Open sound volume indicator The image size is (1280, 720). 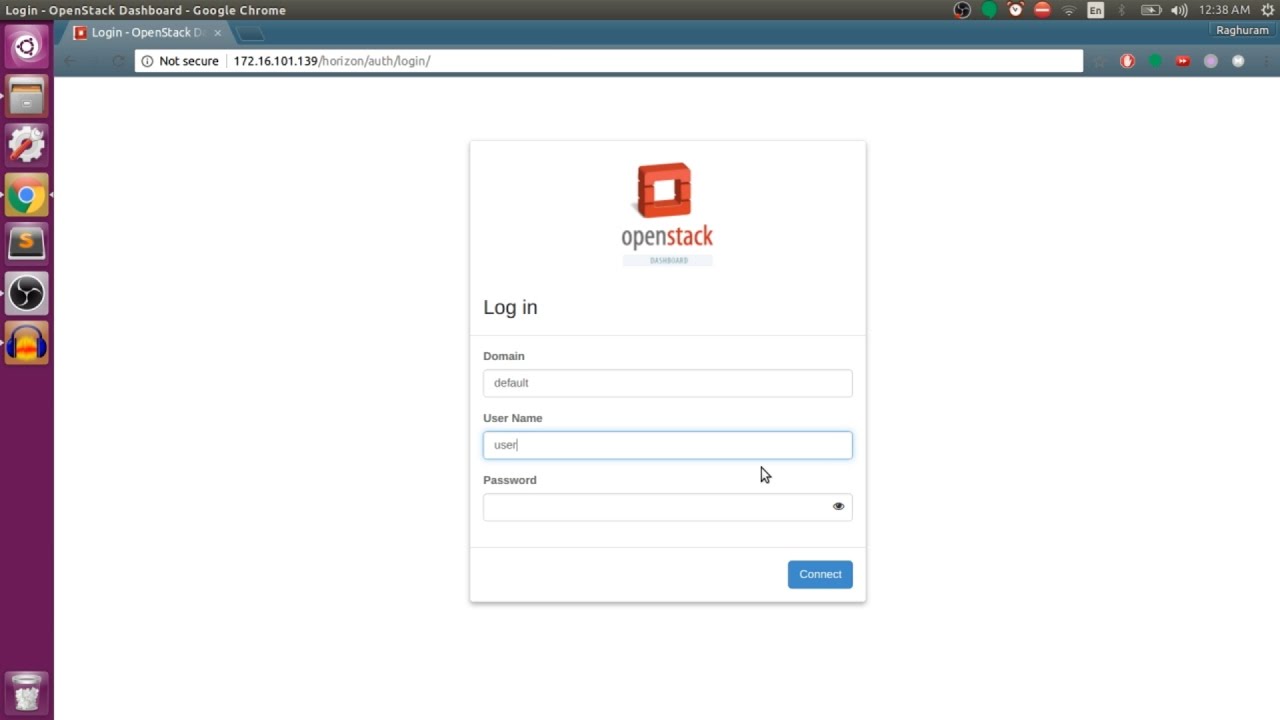(x=1179, y=10)
